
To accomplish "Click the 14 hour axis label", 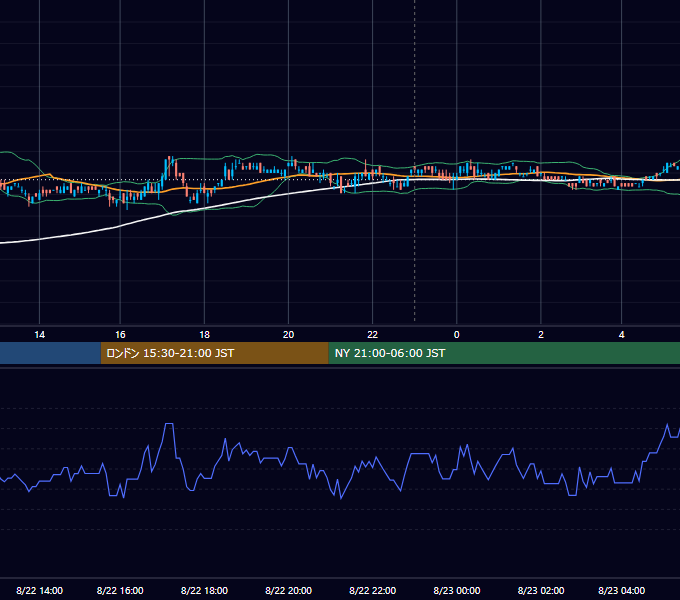I will tap(39, 335).
